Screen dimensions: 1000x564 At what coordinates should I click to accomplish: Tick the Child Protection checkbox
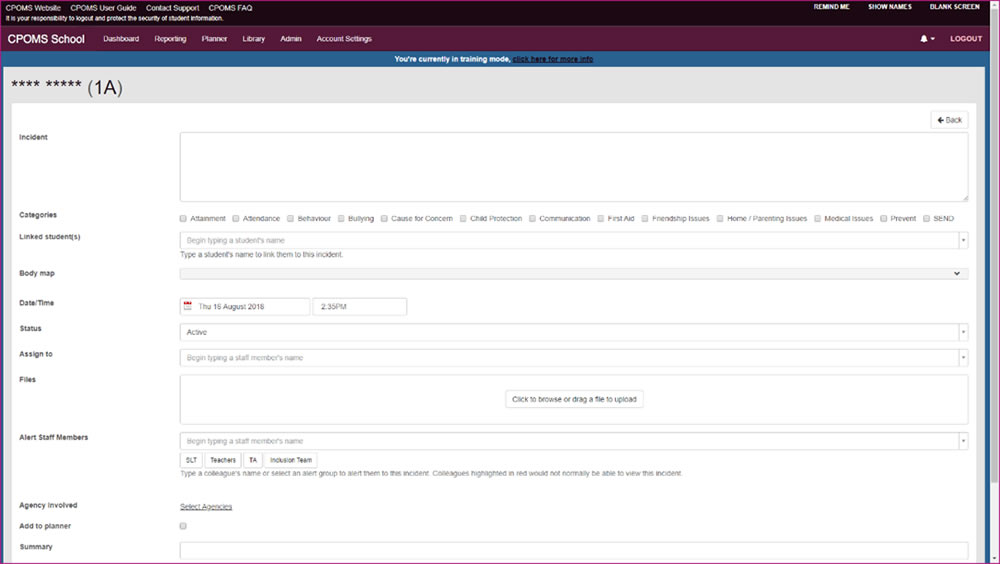pyautogui.click(x=463, y=218)
